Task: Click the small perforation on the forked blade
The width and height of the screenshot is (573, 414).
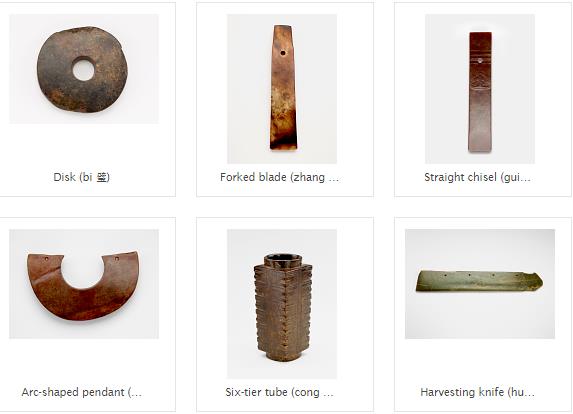Action: [283, 53]
